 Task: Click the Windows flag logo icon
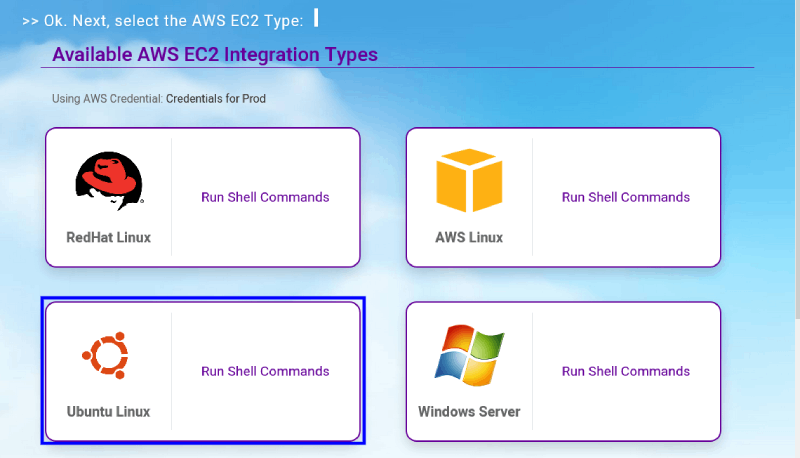pyautogui.click(x=469, y=355)
